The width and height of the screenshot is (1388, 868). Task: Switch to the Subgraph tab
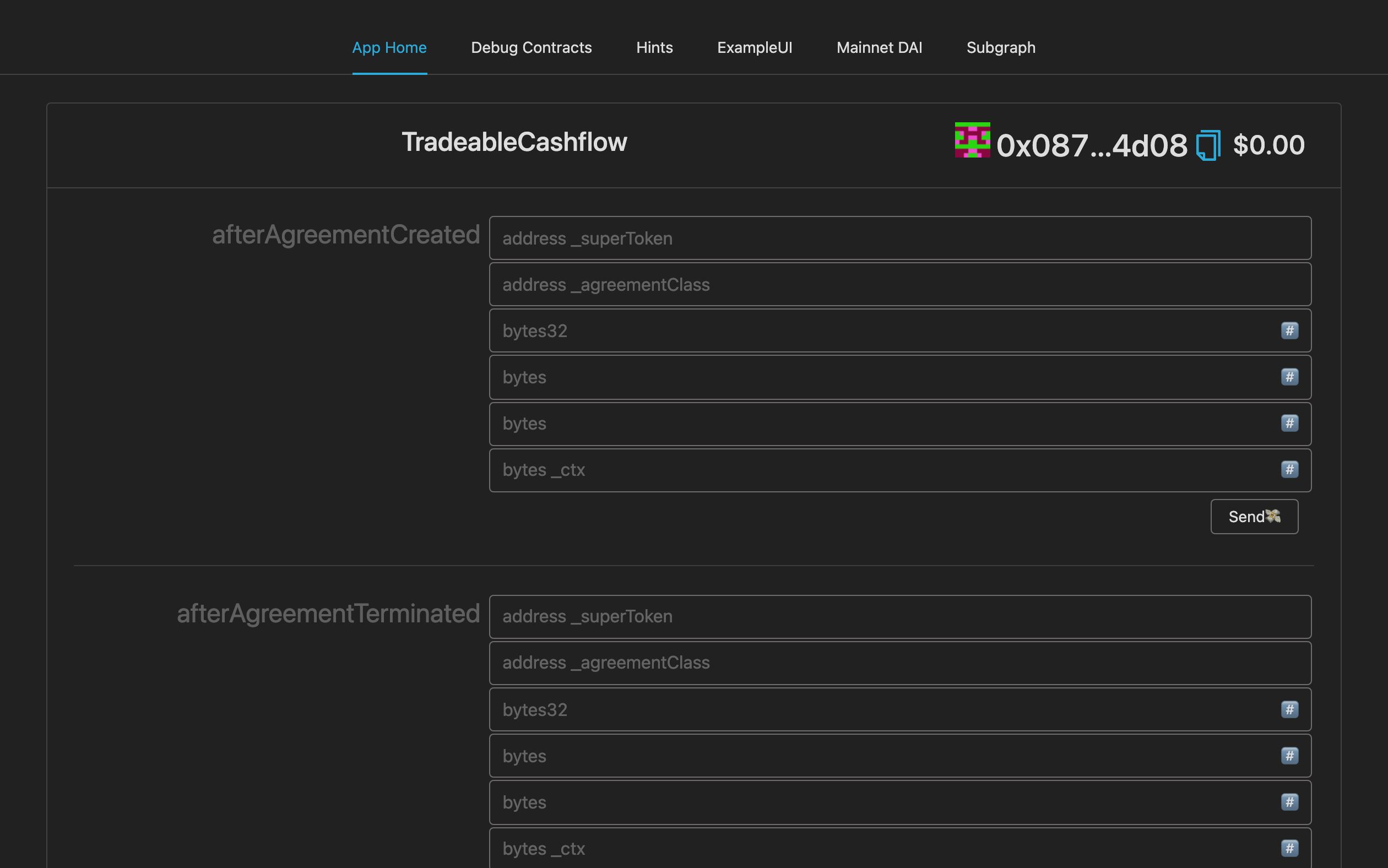(1001, 48)
